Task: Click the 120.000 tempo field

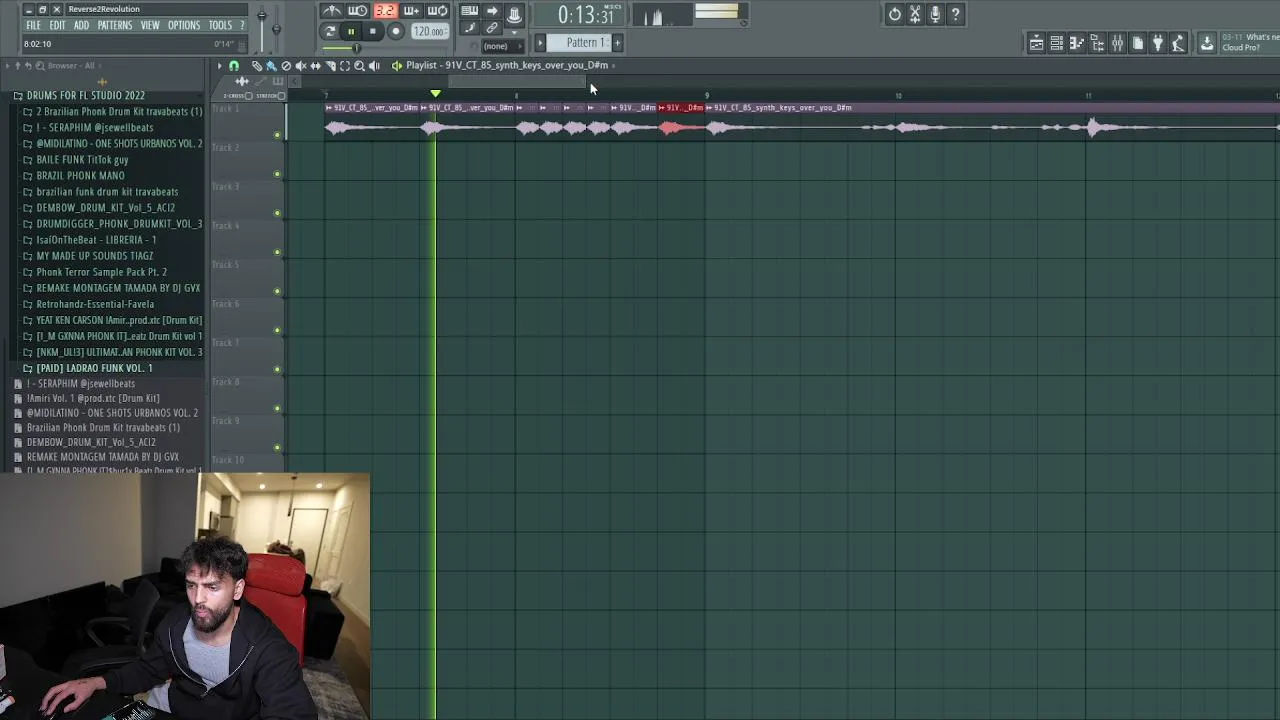Action: (429, 31)
